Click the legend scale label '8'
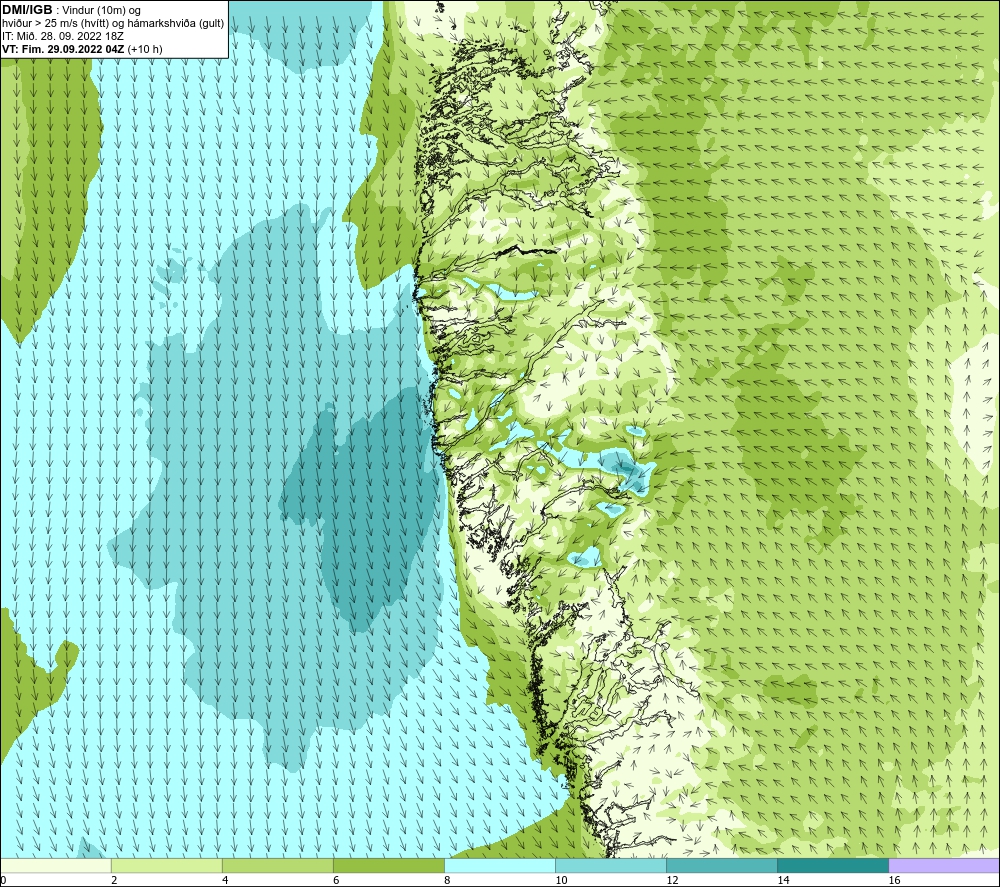The height and width of the screenshot is (887, 1000). point(446,881)
